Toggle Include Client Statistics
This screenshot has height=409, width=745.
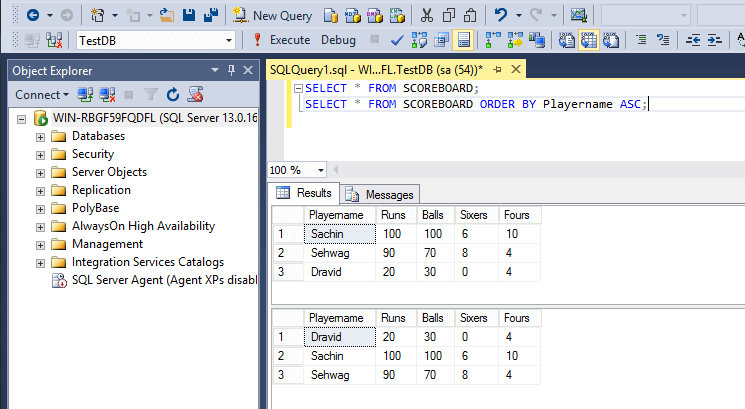point(537,40)
